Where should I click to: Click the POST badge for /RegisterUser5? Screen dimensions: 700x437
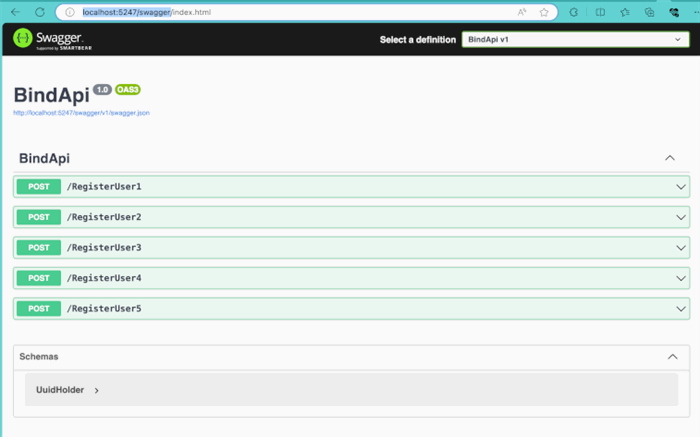(x=39, y=308)
